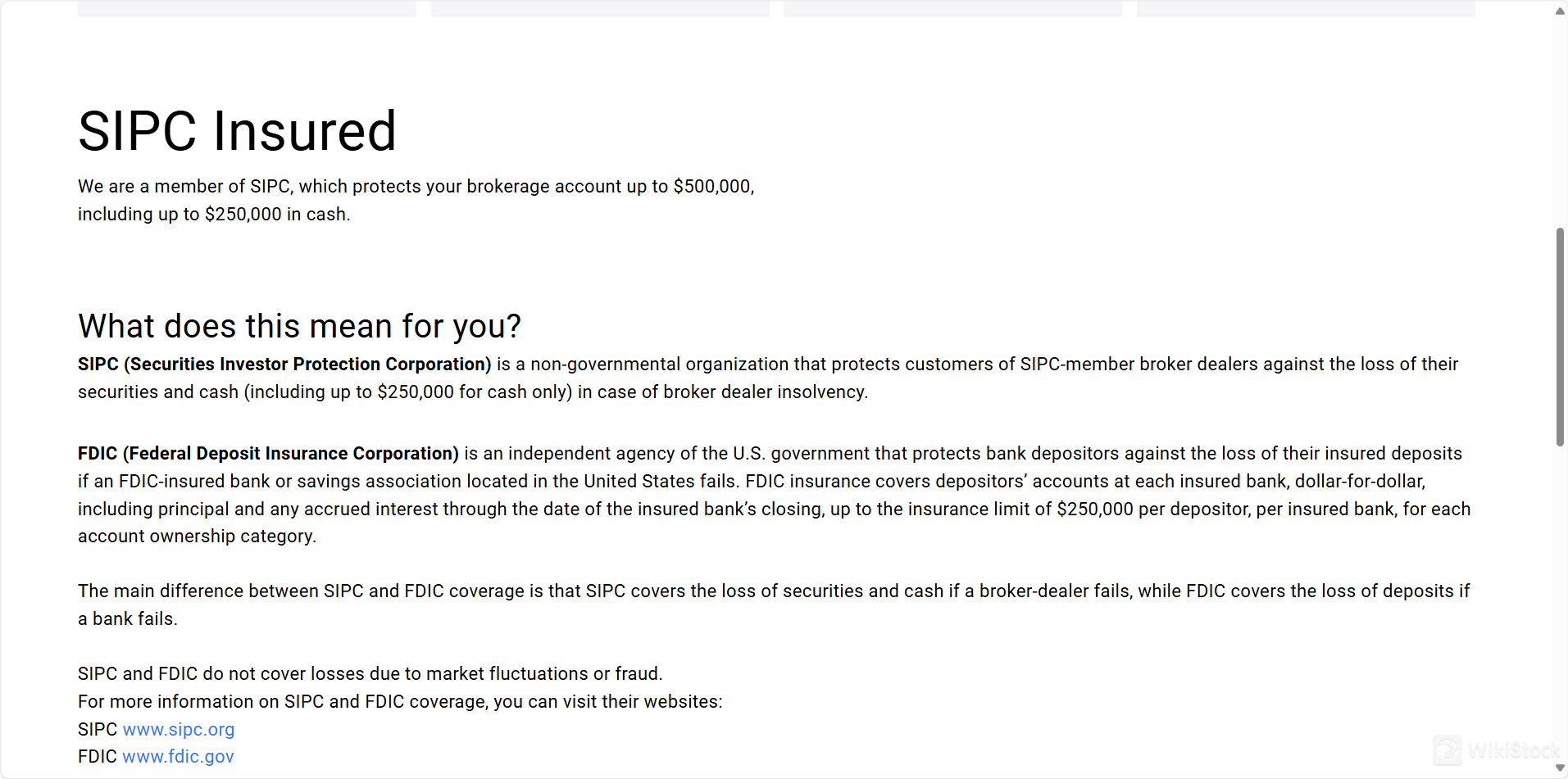Click the fourth gray card at top
Screen dimensions: 1568x779
point(1306,8)
